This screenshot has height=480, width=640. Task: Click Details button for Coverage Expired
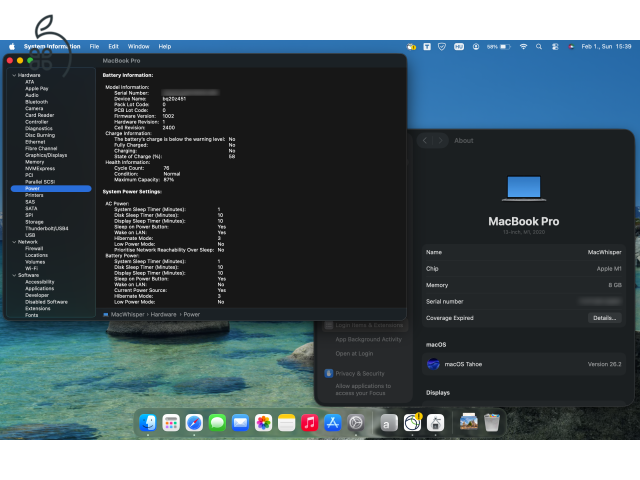pos(604,318)
